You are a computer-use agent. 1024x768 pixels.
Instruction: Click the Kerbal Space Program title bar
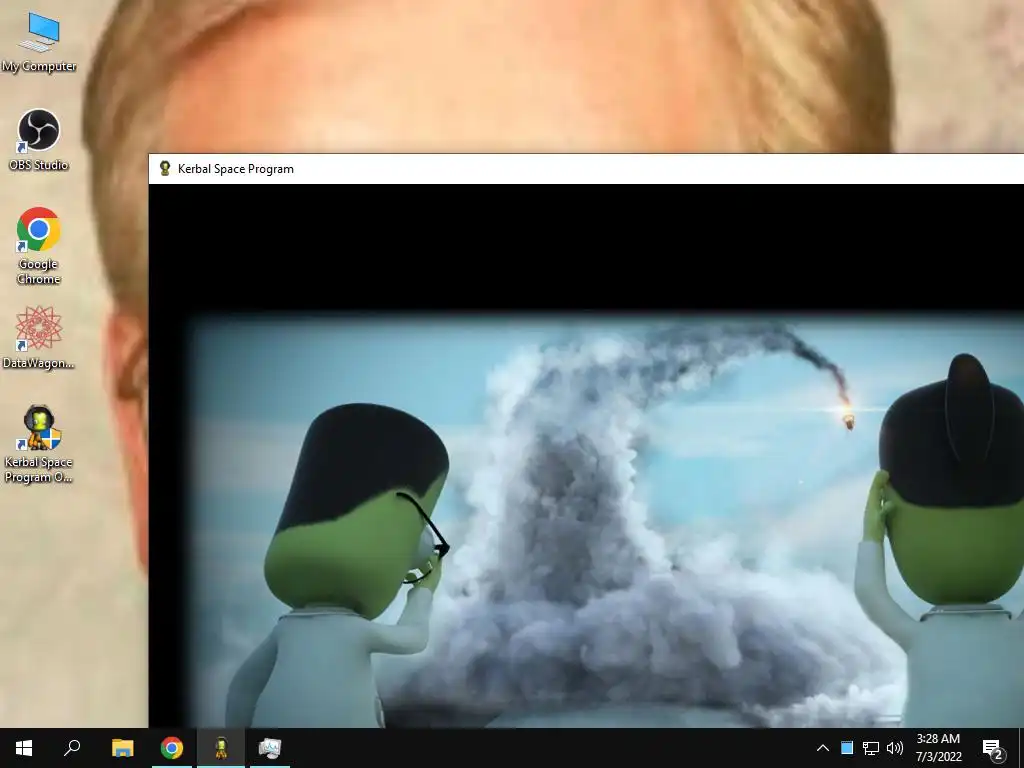[586, 169]
